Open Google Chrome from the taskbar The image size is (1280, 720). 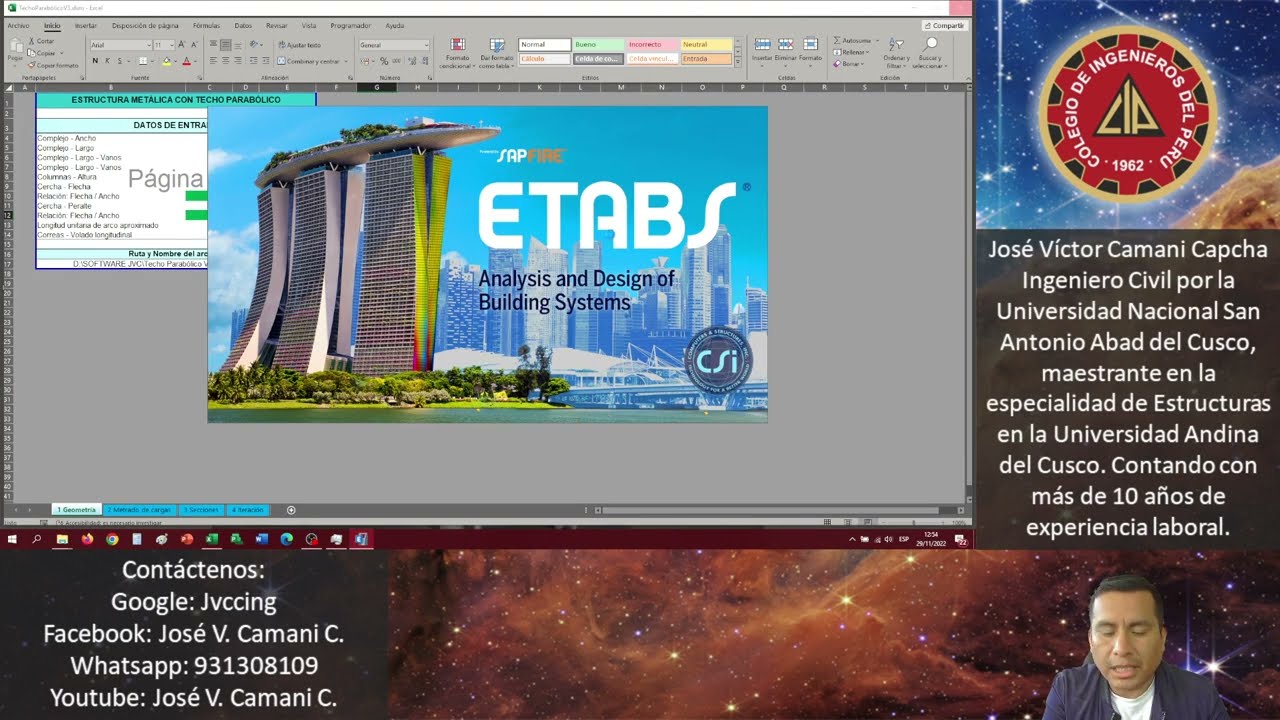(x=112, y=539)
